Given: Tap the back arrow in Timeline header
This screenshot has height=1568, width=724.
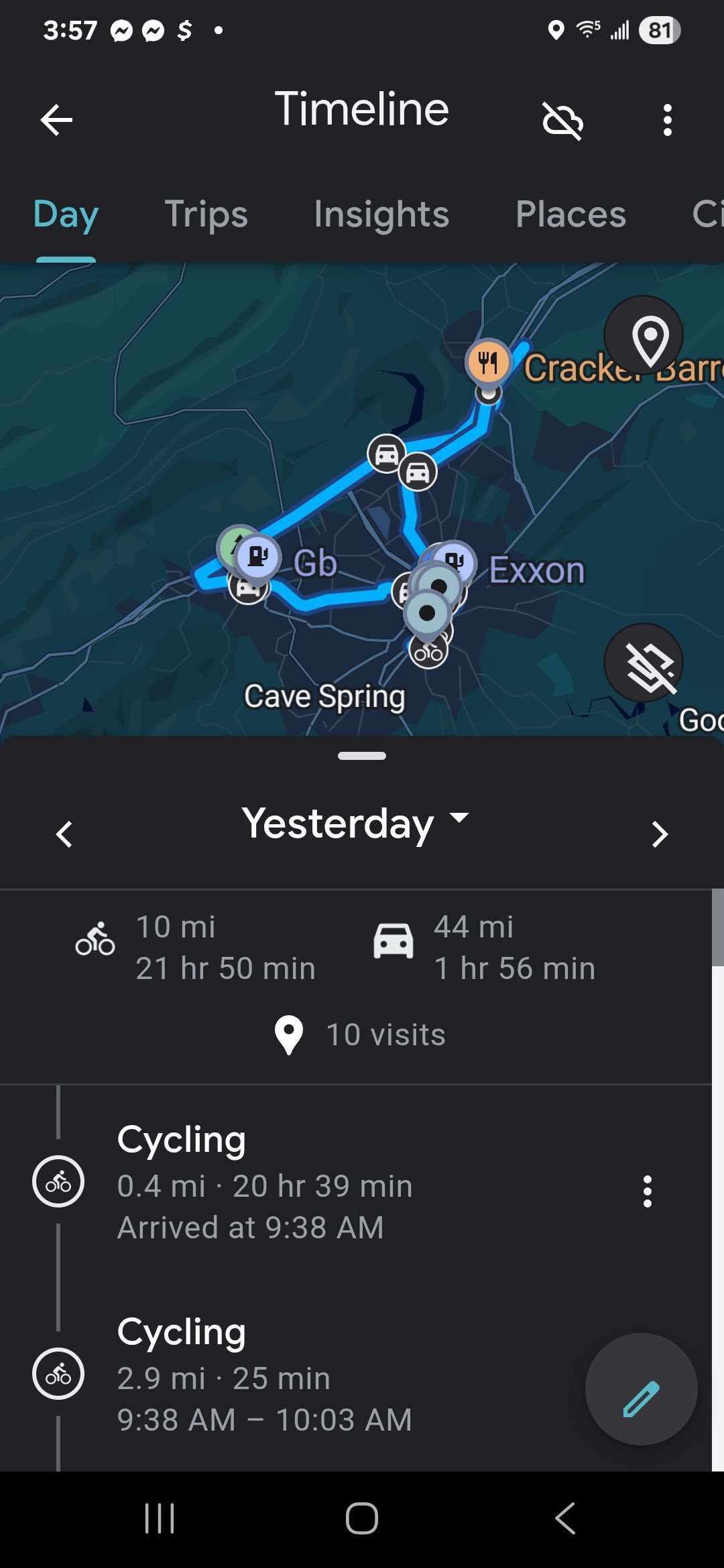Looking at the screenshot, I should tap(56, 121).
